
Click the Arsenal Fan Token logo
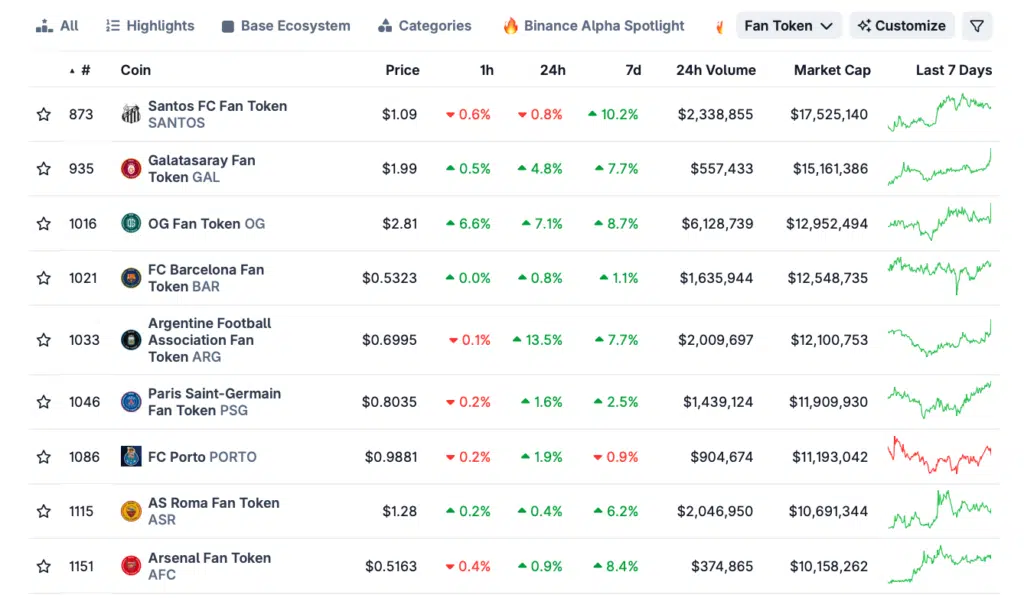tap(131, 566)
